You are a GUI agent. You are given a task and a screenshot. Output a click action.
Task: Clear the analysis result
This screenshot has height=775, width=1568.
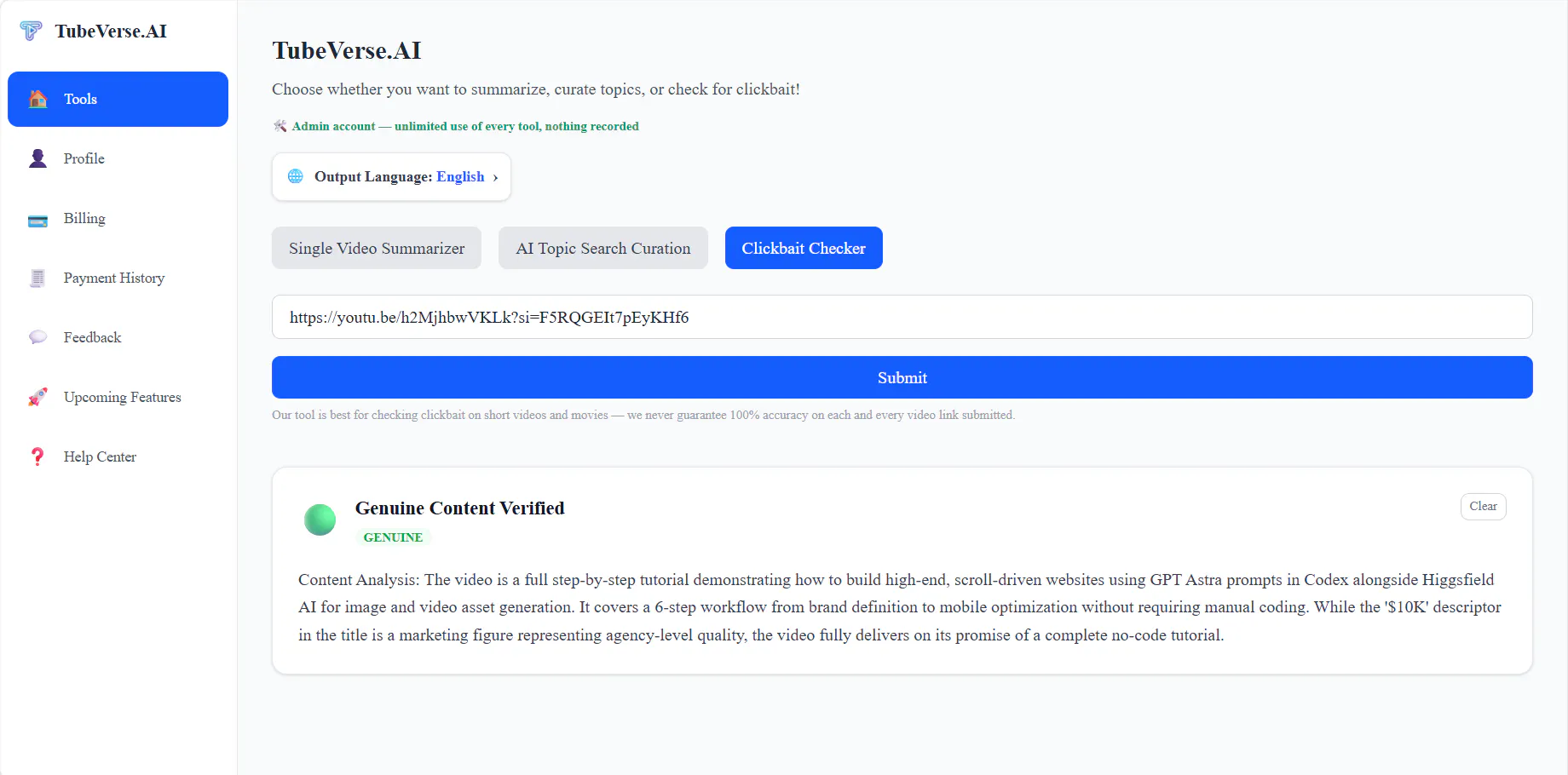point(1483,506)
